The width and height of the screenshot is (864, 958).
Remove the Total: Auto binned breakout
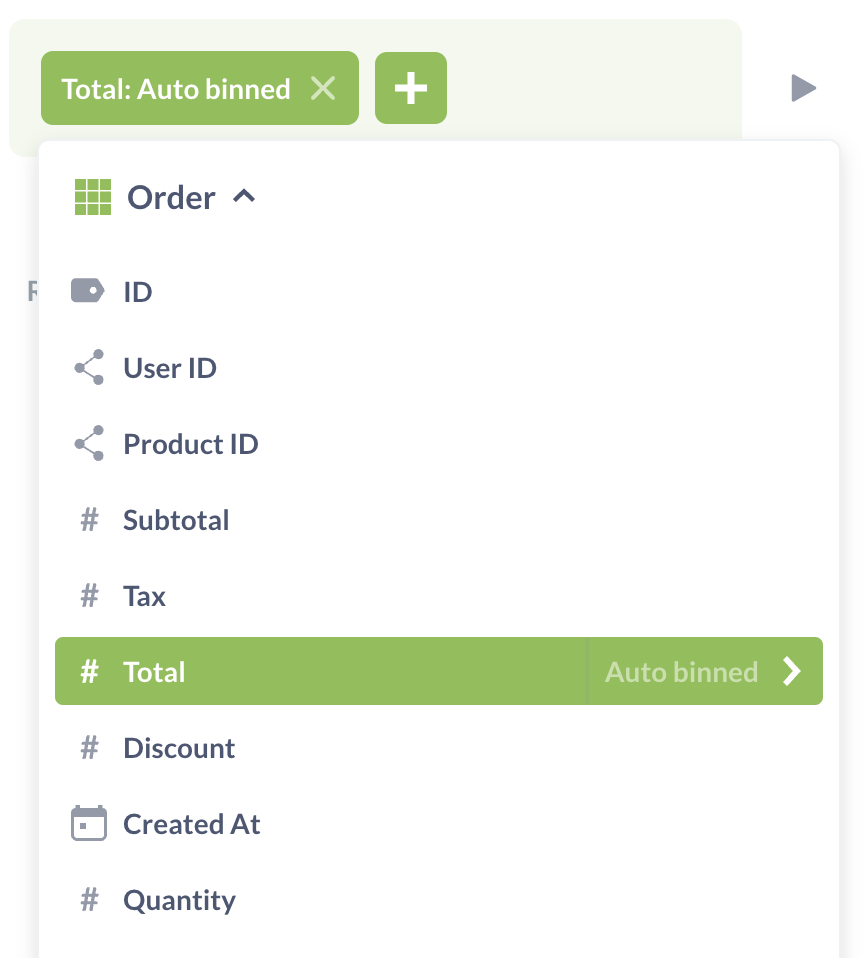point(323,89)
